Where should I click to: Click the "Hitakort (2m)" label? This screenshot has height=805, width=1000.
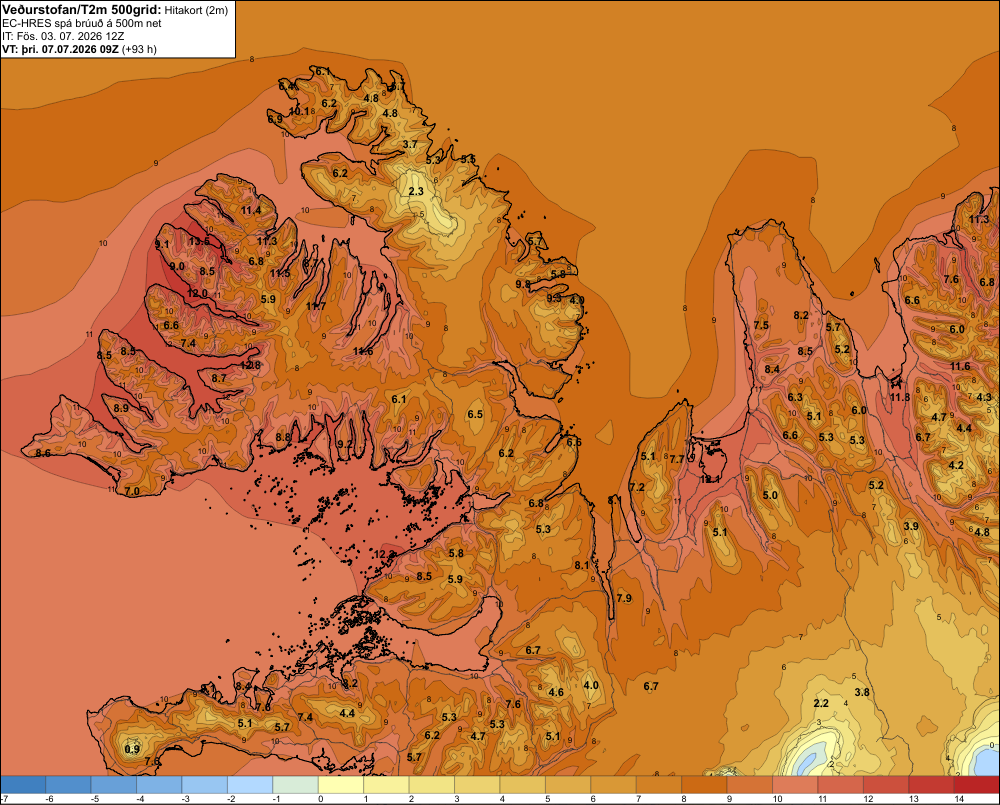pyautogui.click(x=196, y=10)
